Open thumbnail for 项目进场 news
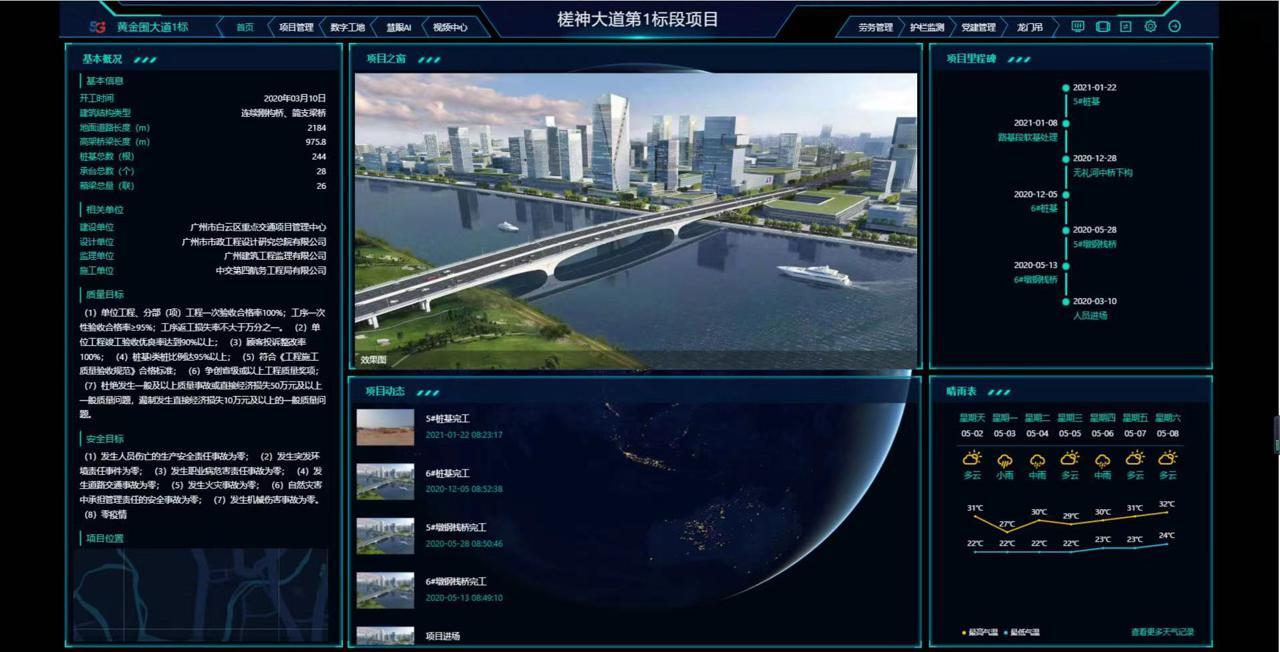This screenshot has height=652, width=1280. [385, 636]
